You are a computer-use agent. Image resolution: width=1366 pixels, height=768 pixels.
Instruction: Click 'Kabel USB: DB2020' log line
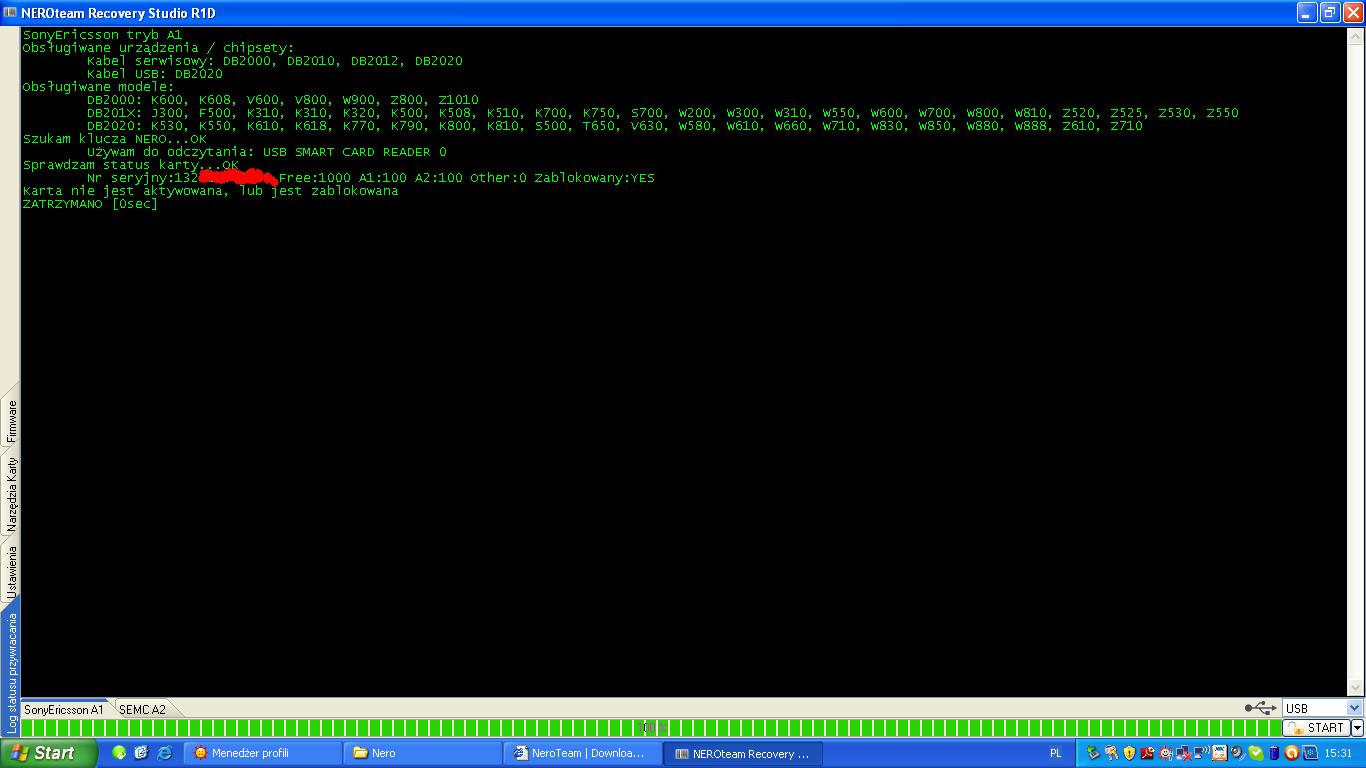[155, 74]
